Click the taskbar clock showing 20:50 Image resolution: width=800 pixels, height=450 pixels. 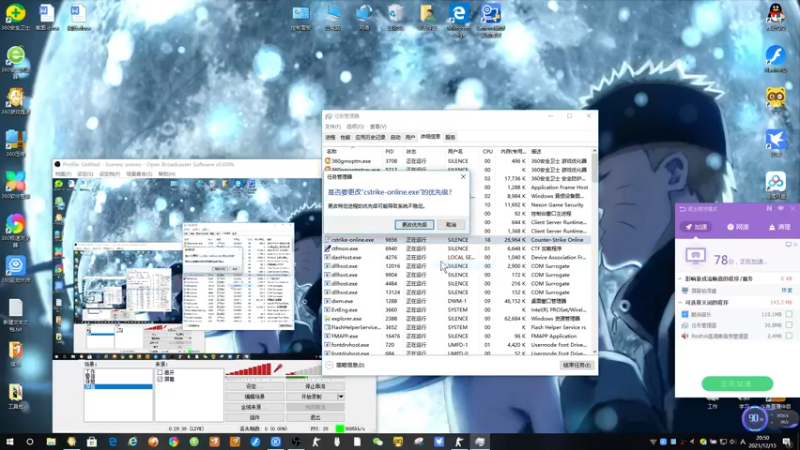tap(763, 441)
